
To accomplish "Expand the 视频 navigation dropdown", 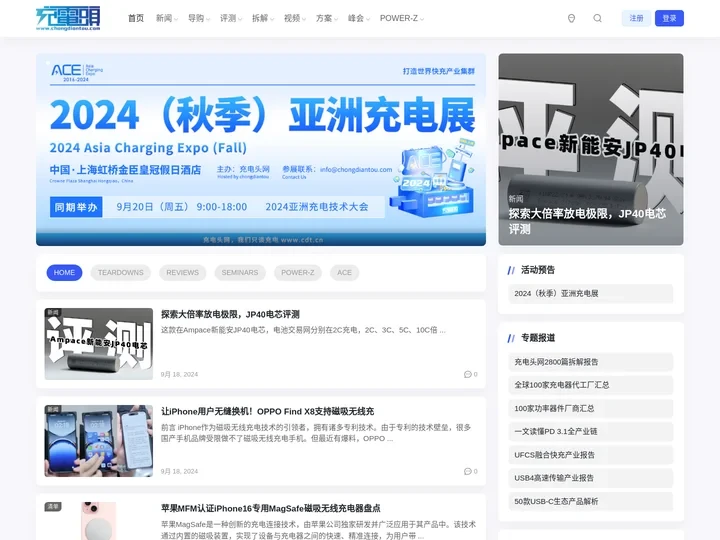I will (294, 18).
